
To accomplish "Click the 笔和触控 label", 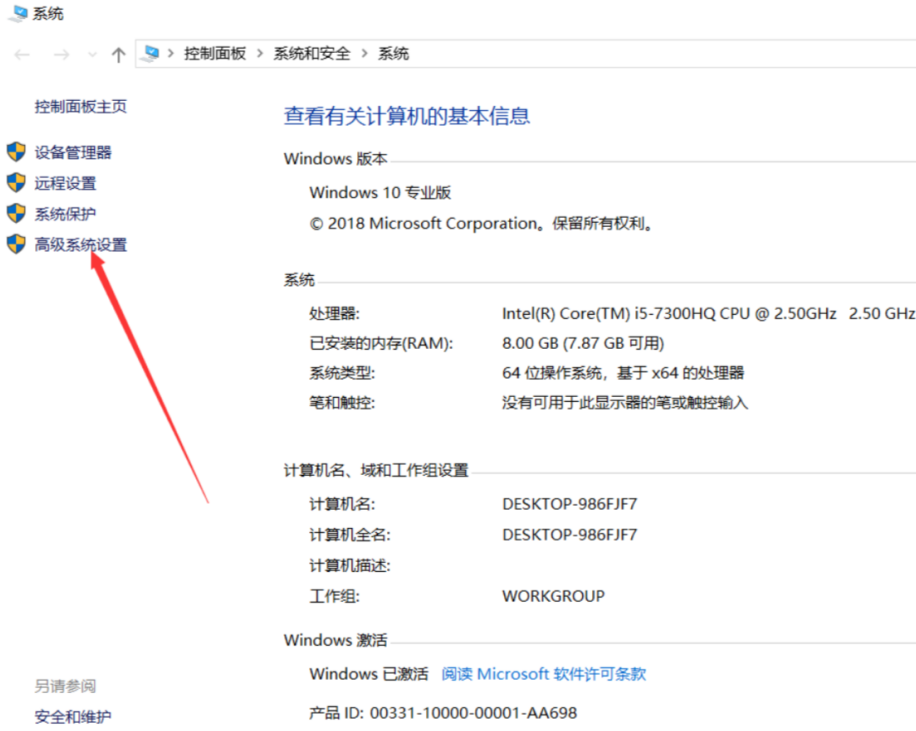I will point(342,403).
